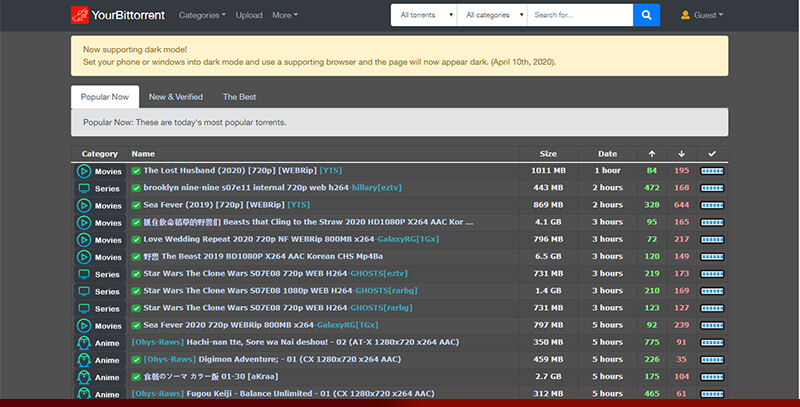Viewport: 800px width, 407px height.
Task: Click Movies play icon beside The Lost Husband
Action: pos(84,171)
